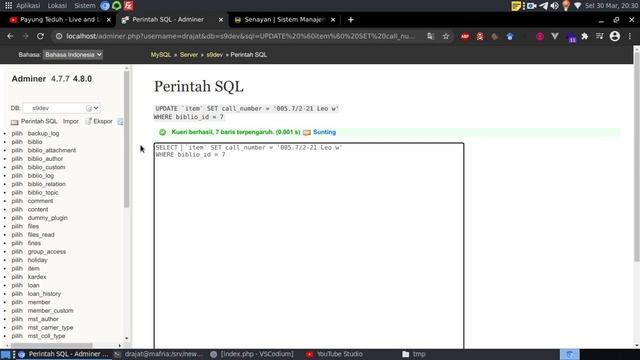Reload the Adminer page
This screenshot has height=360, width=640.
tap(40, 36)
